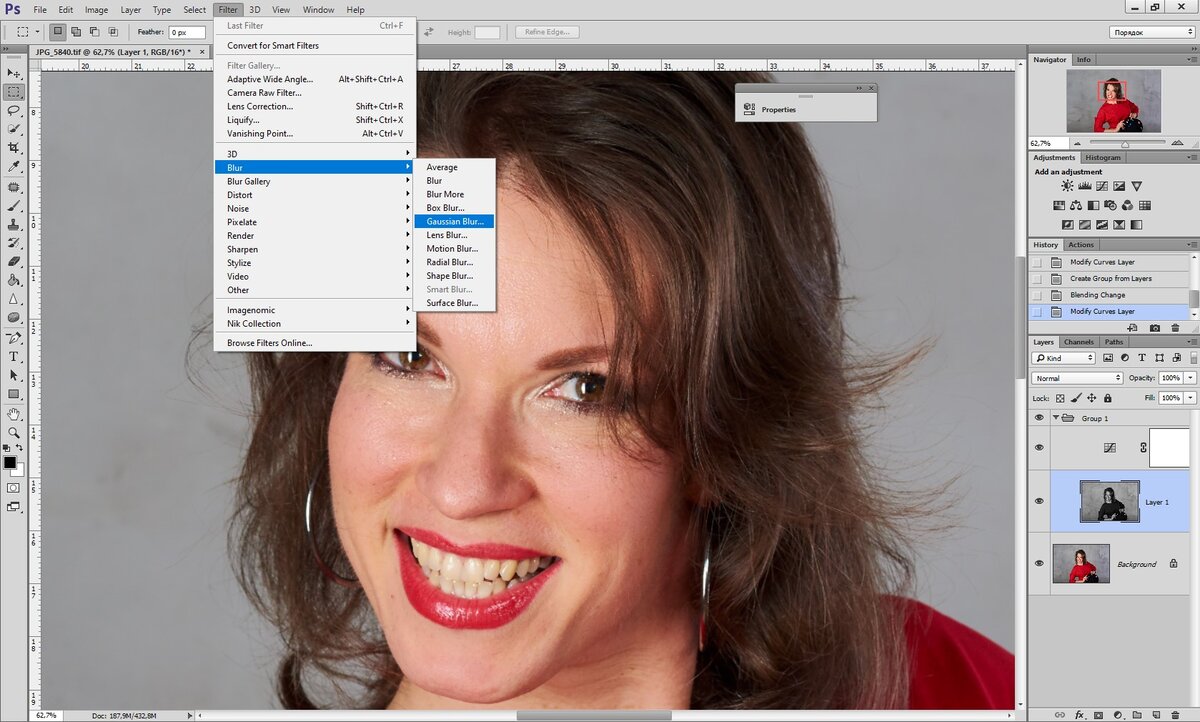Switch to Channels tab
Viewport: 1200px width, 722px height.
(x=1079, y=342)
